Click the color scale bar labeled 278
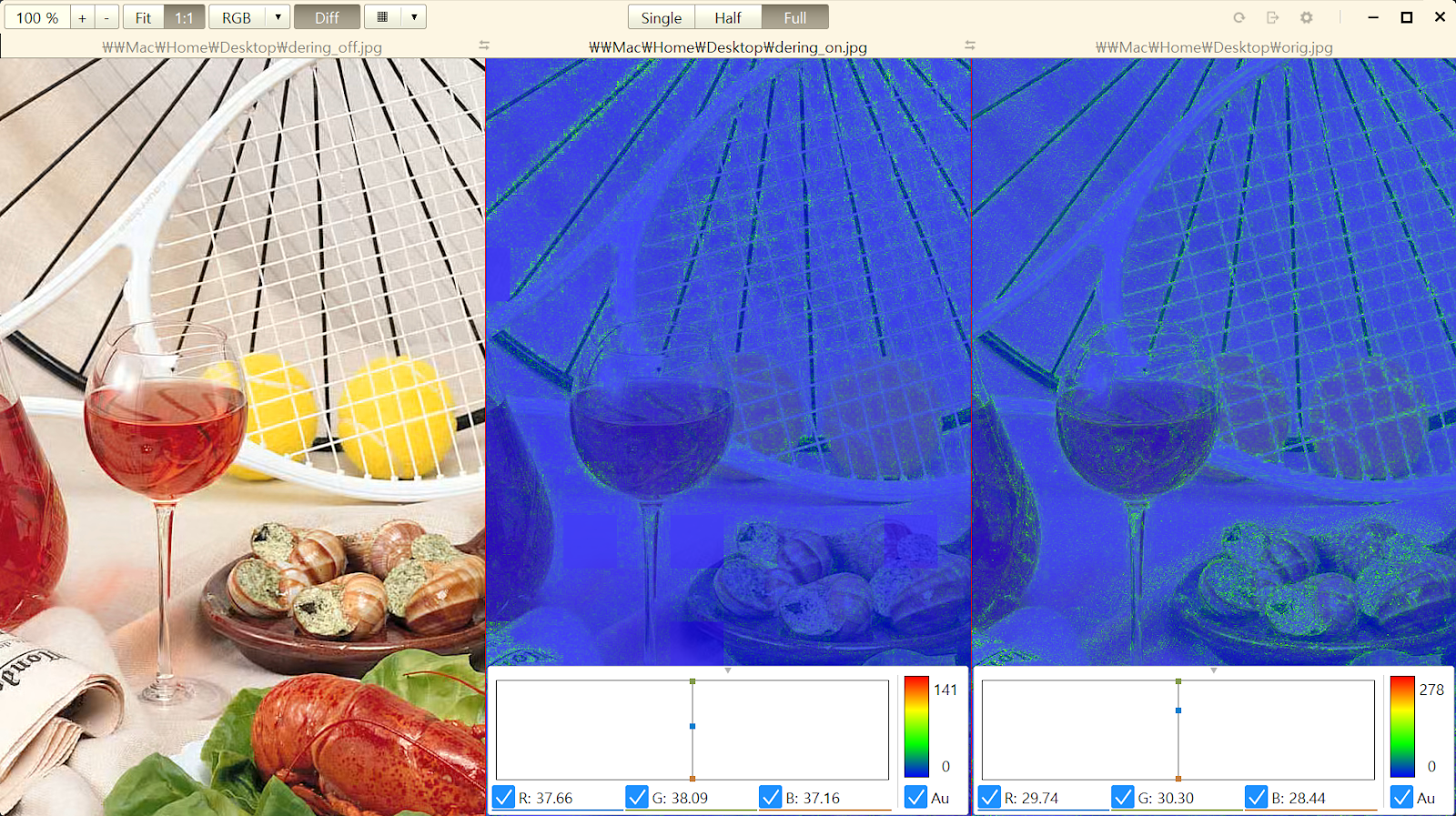Image resolution: width=1456 pixels, height=816 pixels. 1402,727
